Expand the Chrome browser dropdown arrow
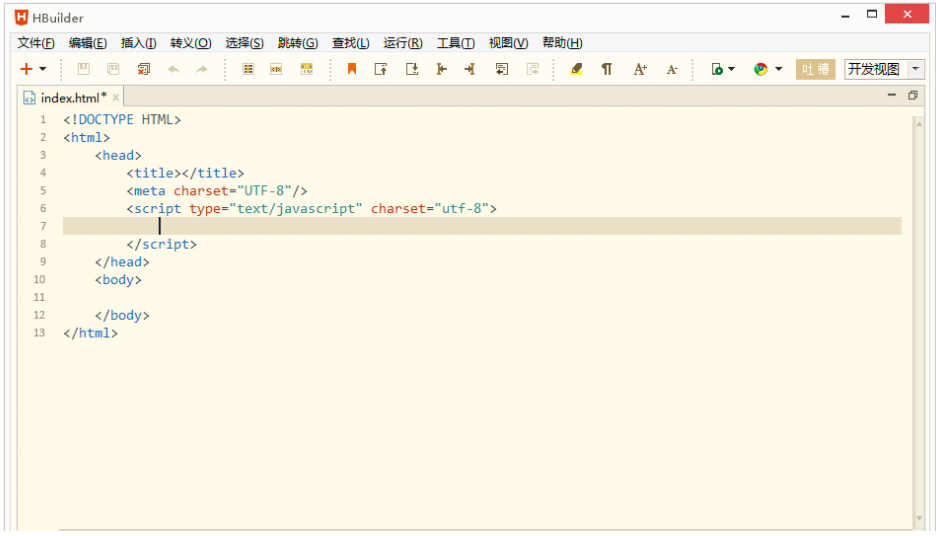This screenshot has width=936, height=536. tap(778, 69)
